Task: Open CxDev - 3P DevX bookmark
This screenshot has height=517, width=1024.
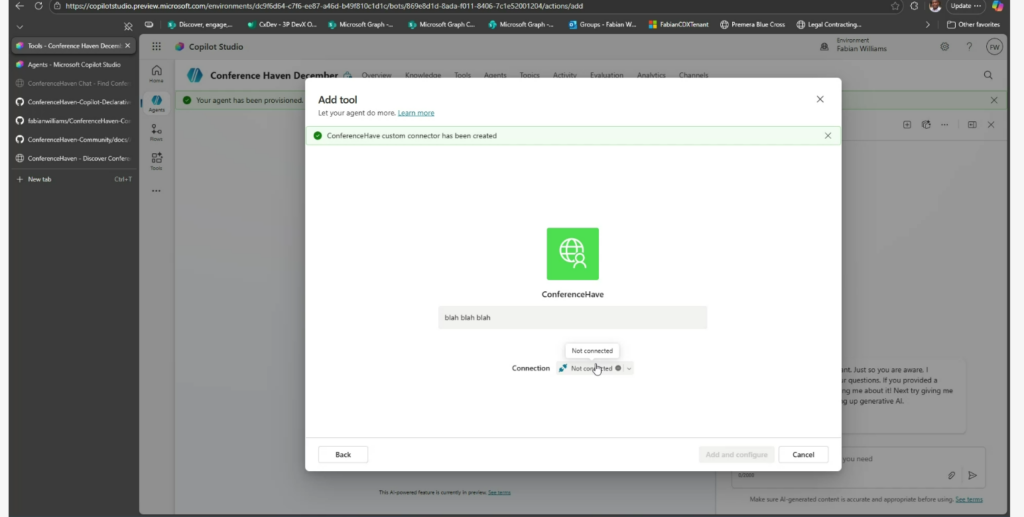Action: click(x=282, y=25)
